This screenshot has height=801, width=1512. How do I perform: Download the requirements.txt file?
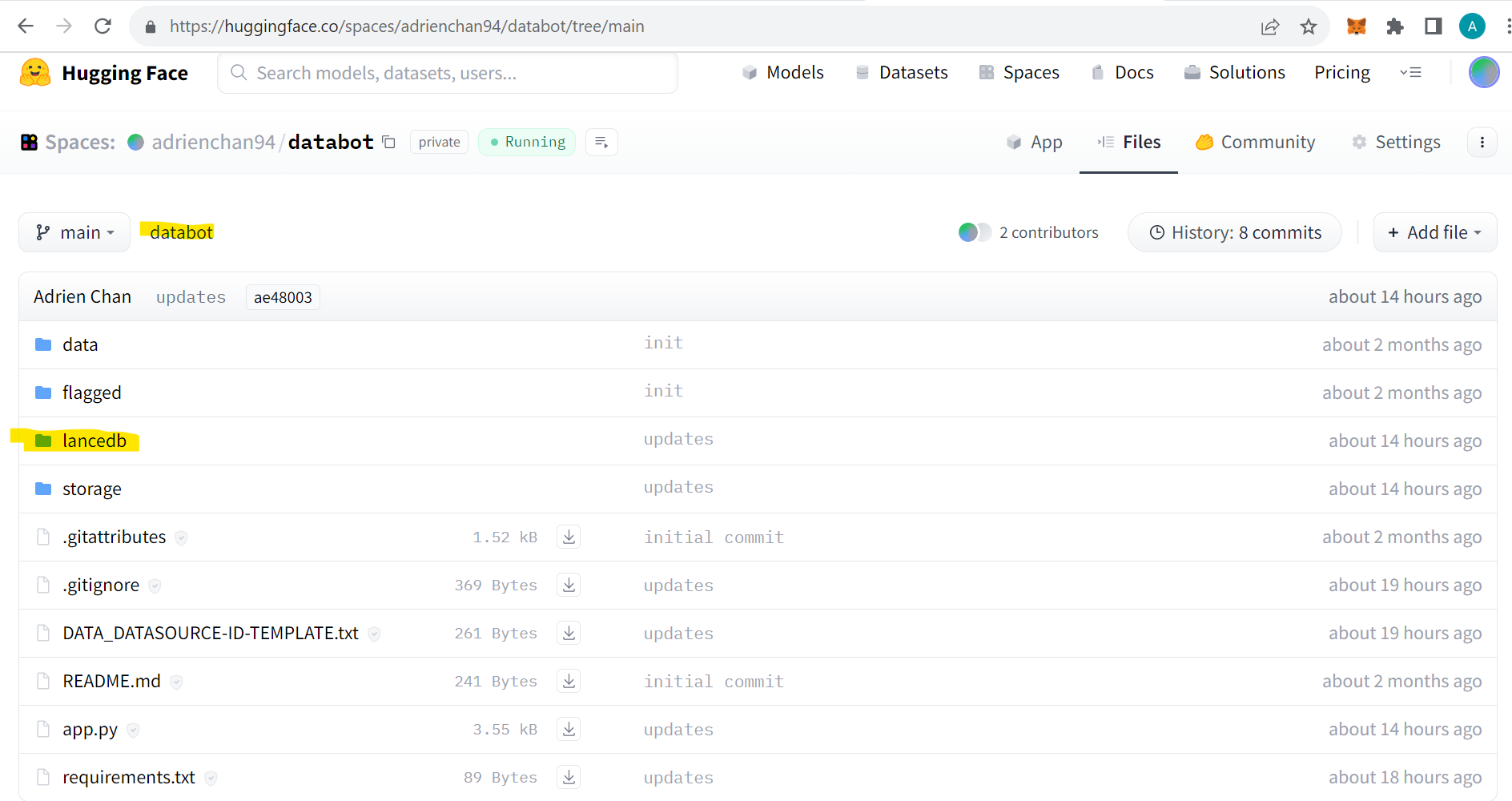569,777
